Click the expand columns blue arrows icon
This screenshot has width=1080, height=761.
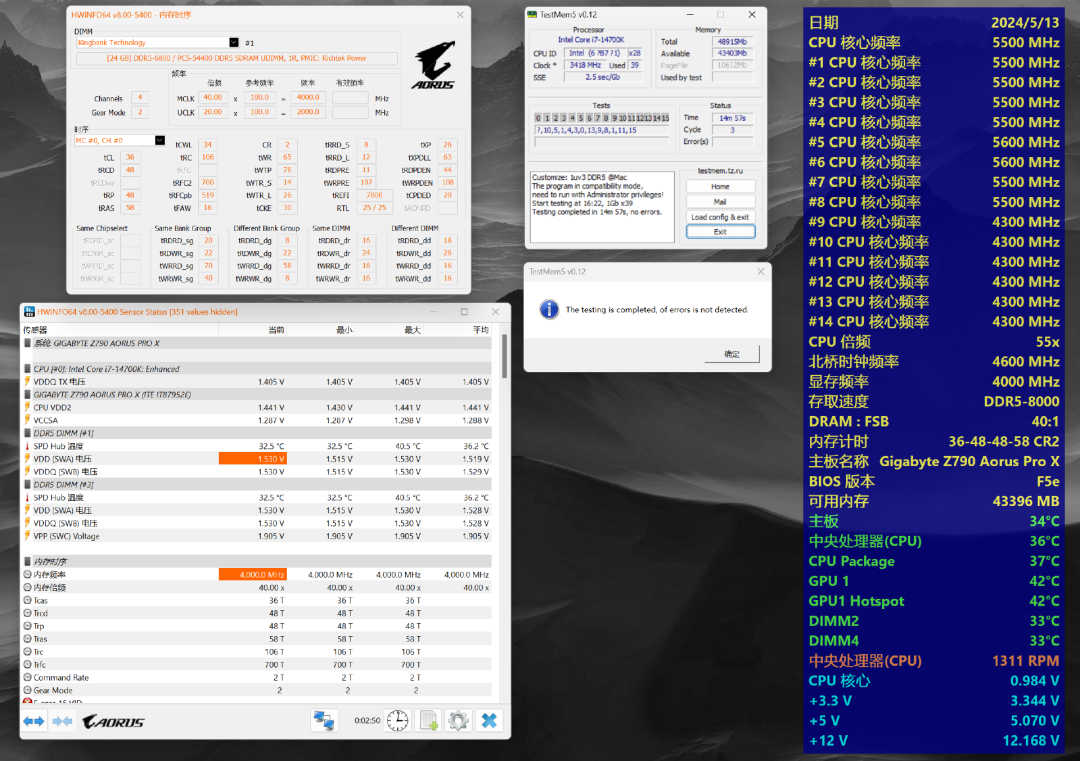point(33,721)
